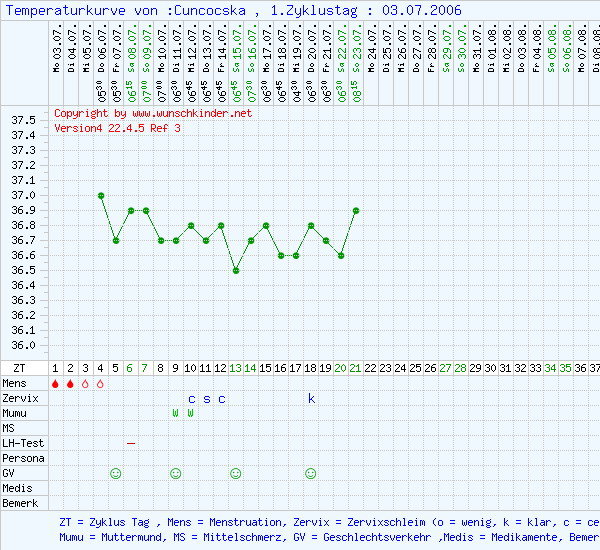Click the GV smiley on cycle day 18
Image resolution: width=600 pixels, height=550 pixels.
pos(311,473)
